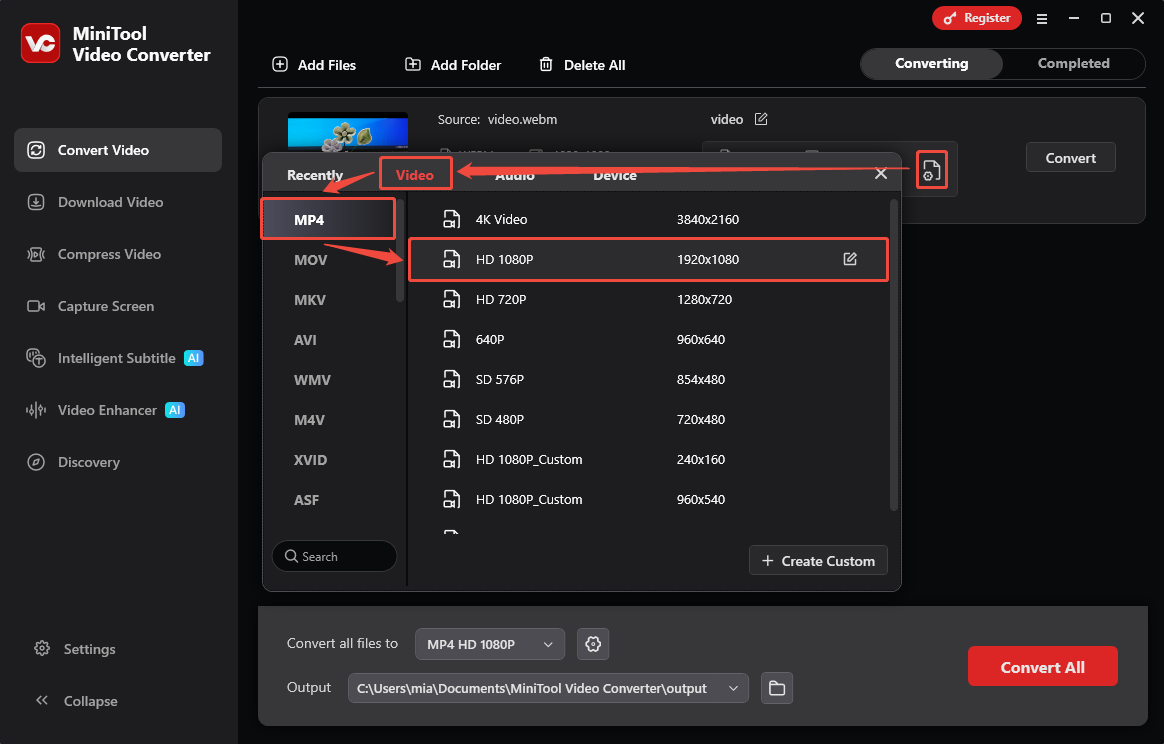Click the format Search field
Screen dimensions: 1164x744
pyautogui.click(x=334, y=556)
